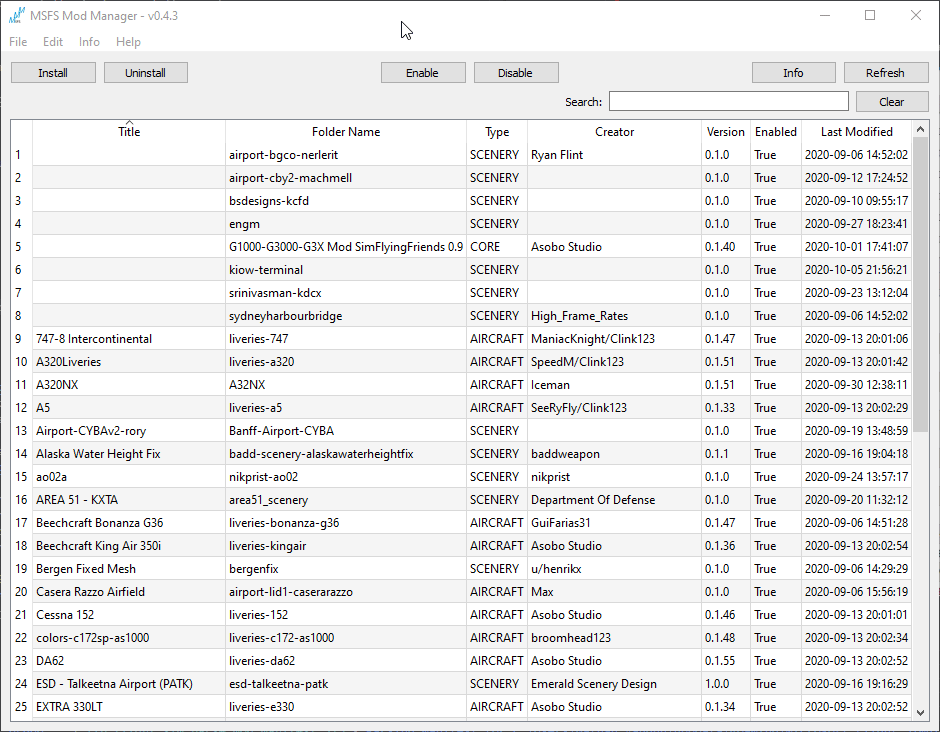The image size is (940, 732).
Task: Select the Cessna 152 title
Action: [x=129, y=614]
